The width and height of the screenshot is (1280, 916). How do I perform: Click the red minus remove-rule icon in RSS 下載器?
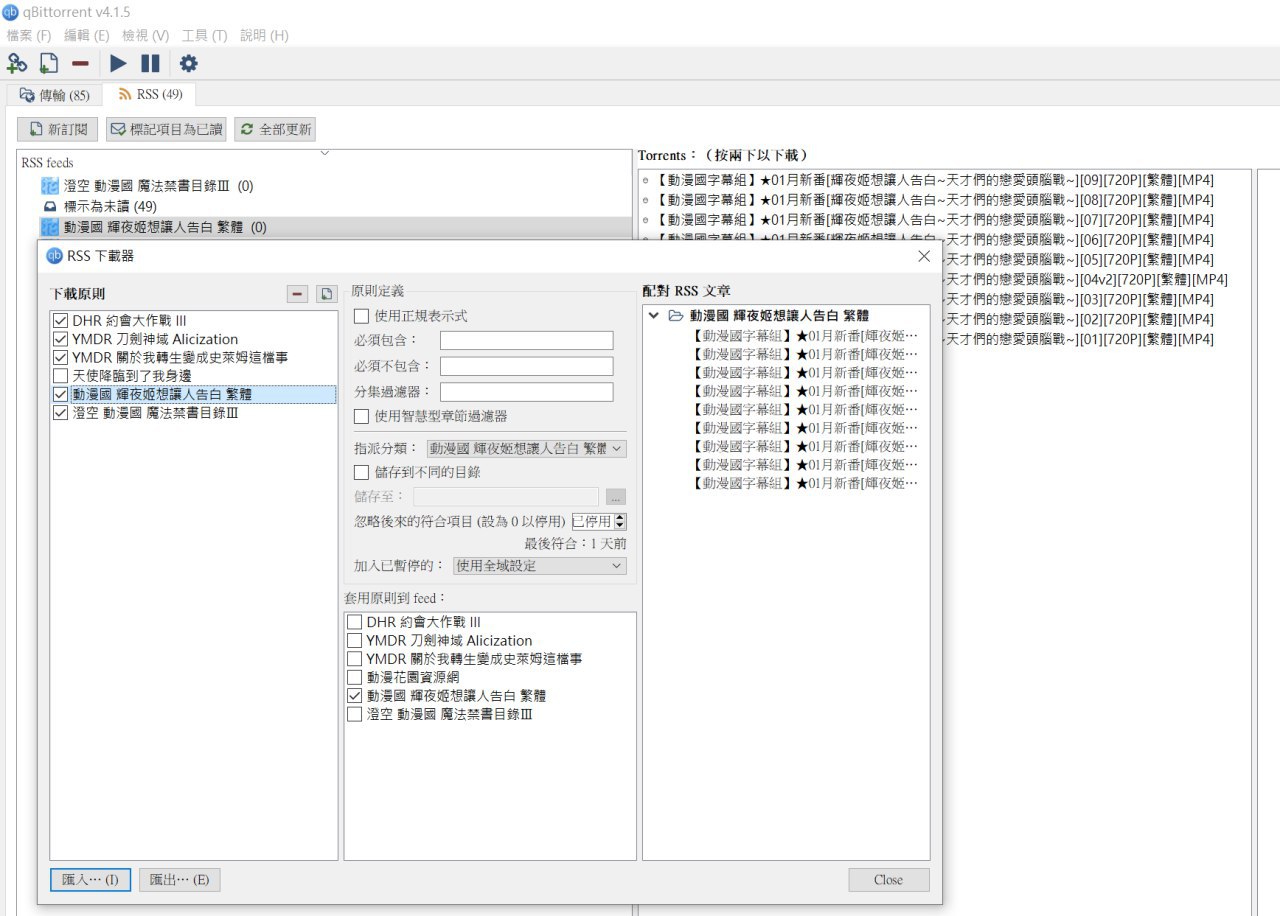click(298, 293)
